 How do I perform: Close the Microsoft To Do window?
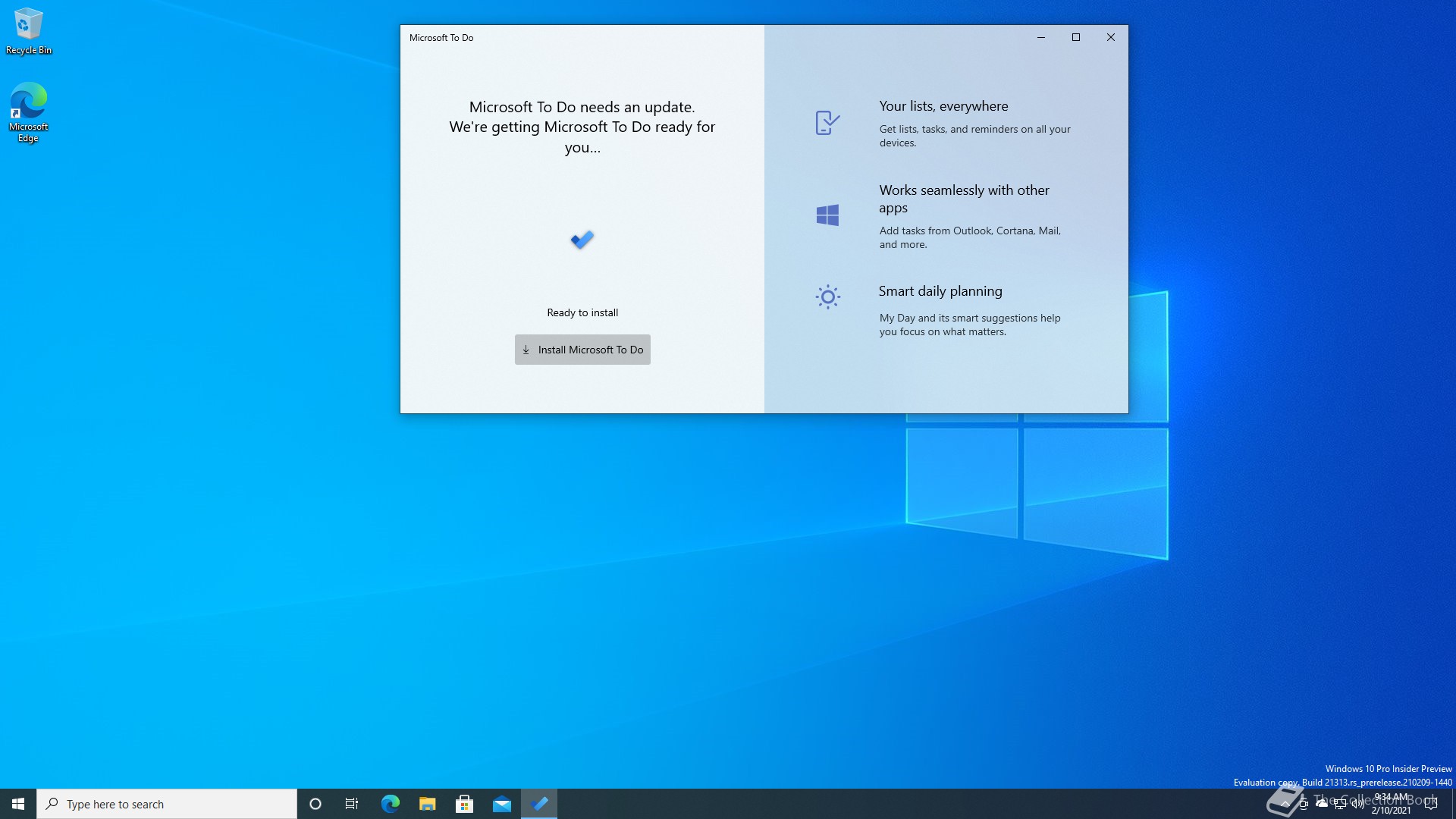[1111, 37]
